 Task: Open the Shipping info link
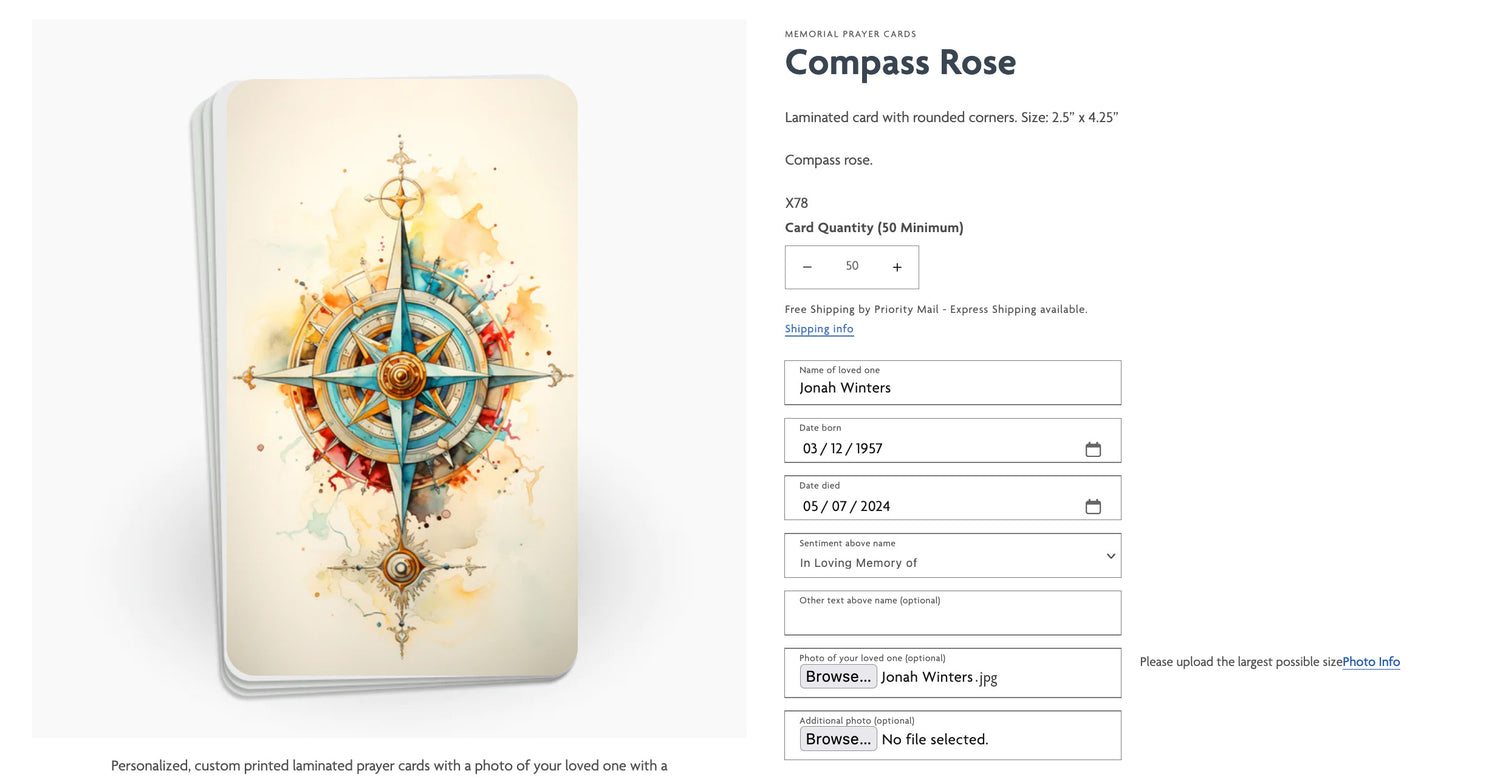tap(819, 329)
